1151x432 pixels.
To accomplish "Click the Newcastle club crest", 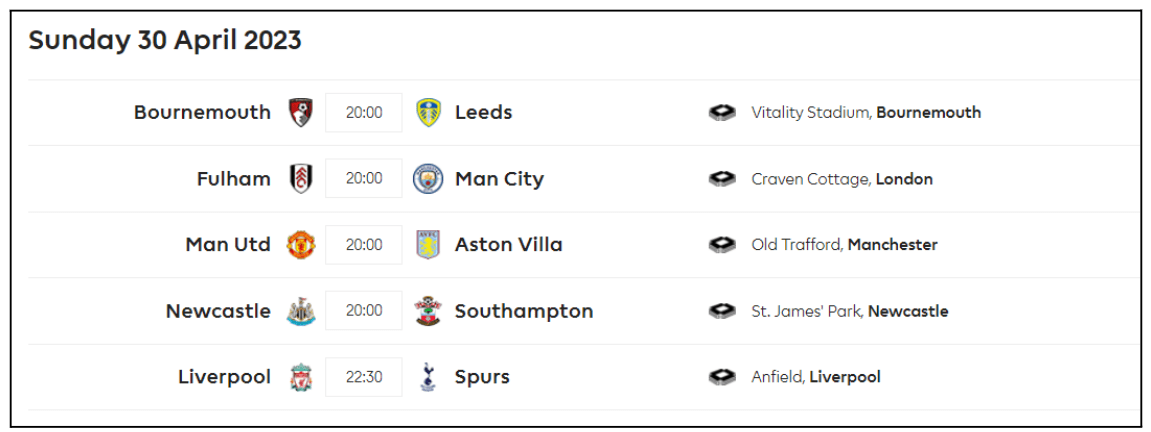I will click(x=300, y=311).
